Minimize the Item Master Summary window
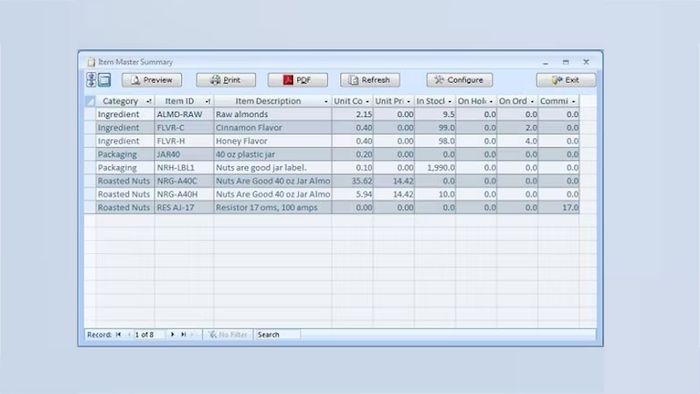This screenshot has width=700, height=394. [546, 62]
